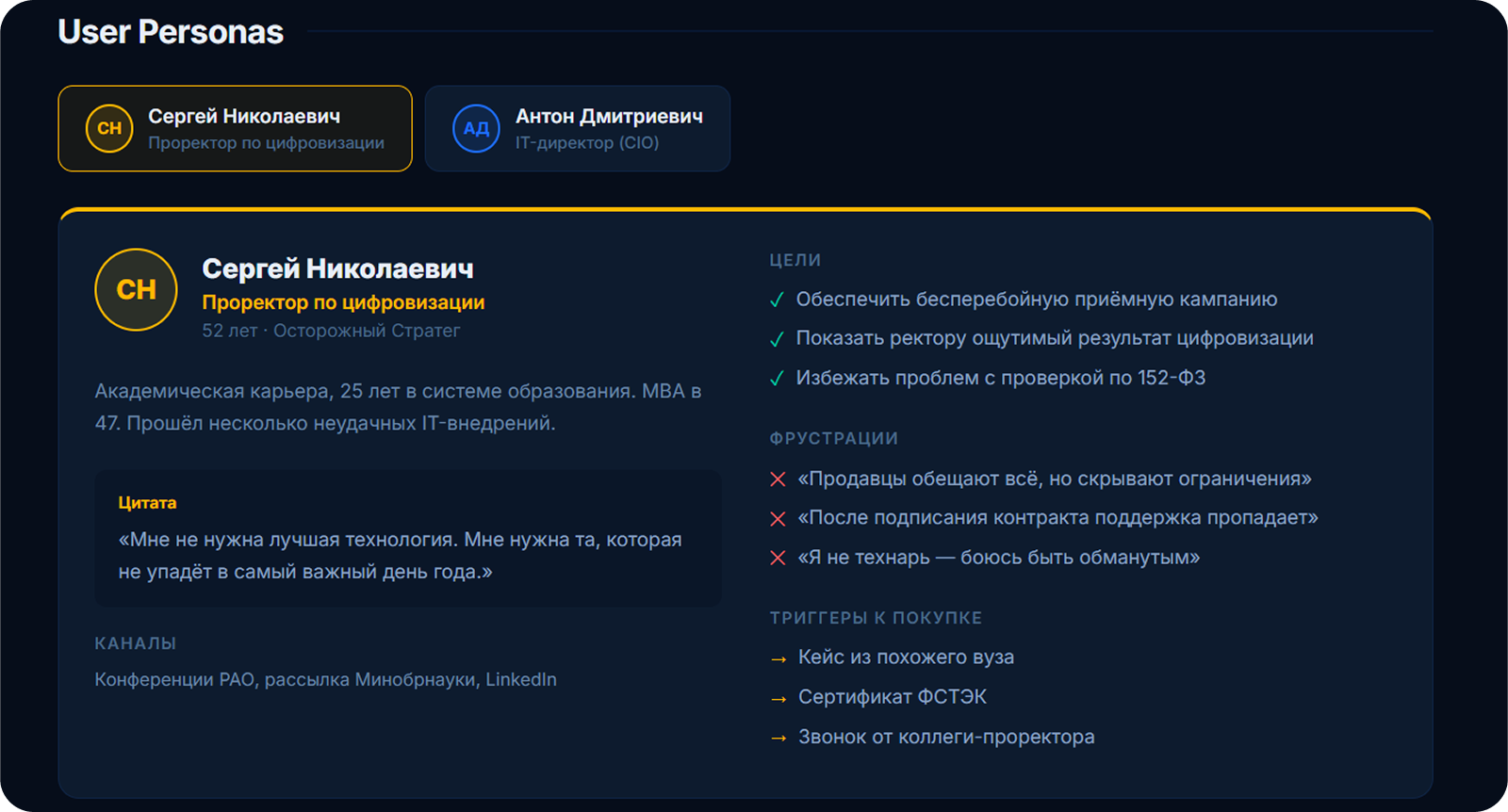Click the small СН avatar circle
The height and width of the screenshot is (812, 1508).
pos(109,129)
